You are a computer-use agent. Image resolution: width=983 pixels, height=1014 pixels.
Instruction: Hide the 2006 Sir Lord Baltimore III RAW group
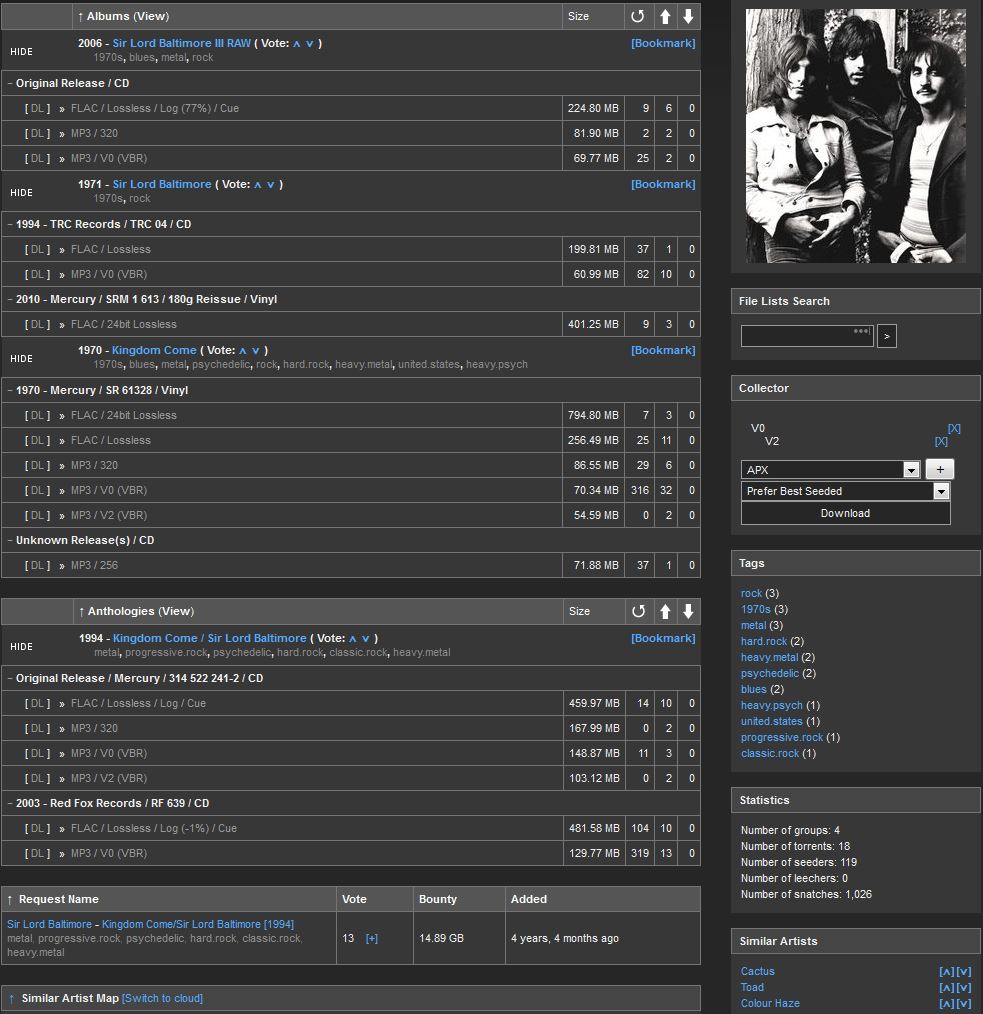(x=21, y=52)
